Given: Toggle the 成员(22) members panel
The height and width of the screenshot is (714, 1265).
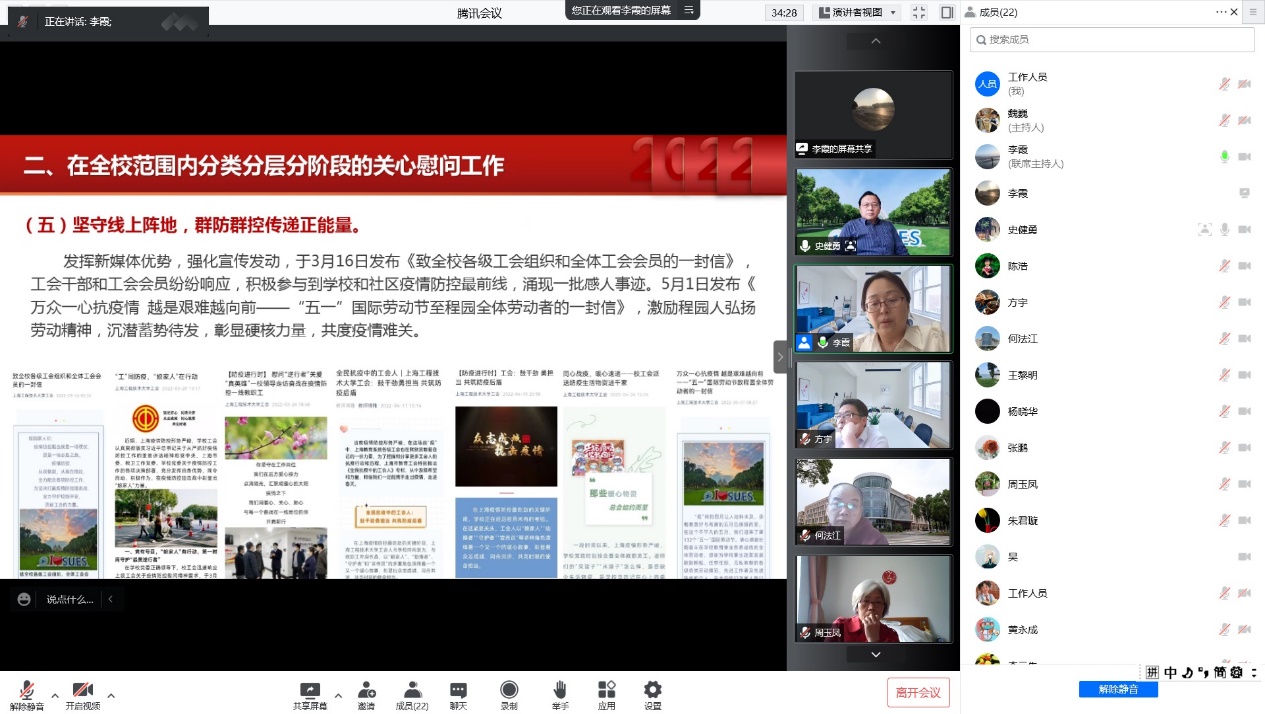Looking at the screenshot, I should (x=412, y=691).
